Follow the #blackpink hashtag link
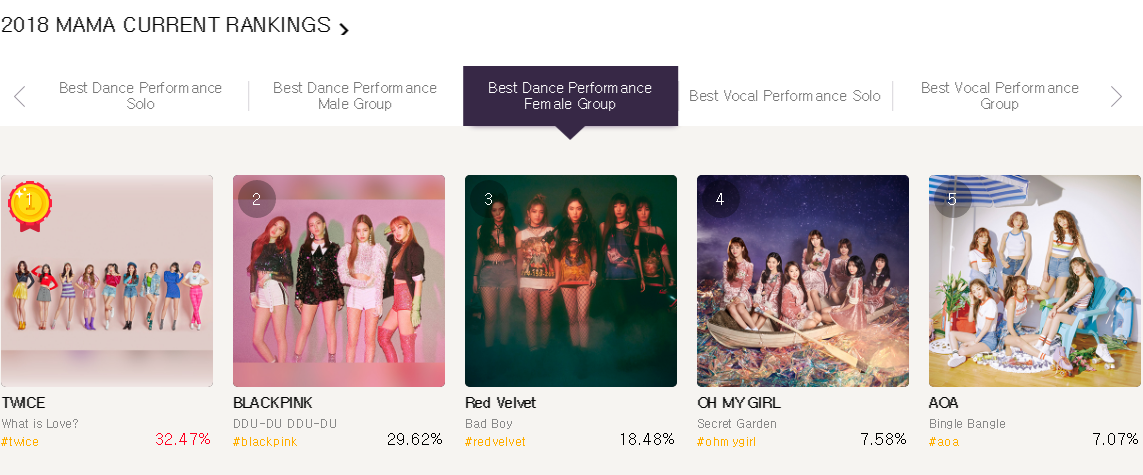This screenshot has height=475, width=1143. 265,442
